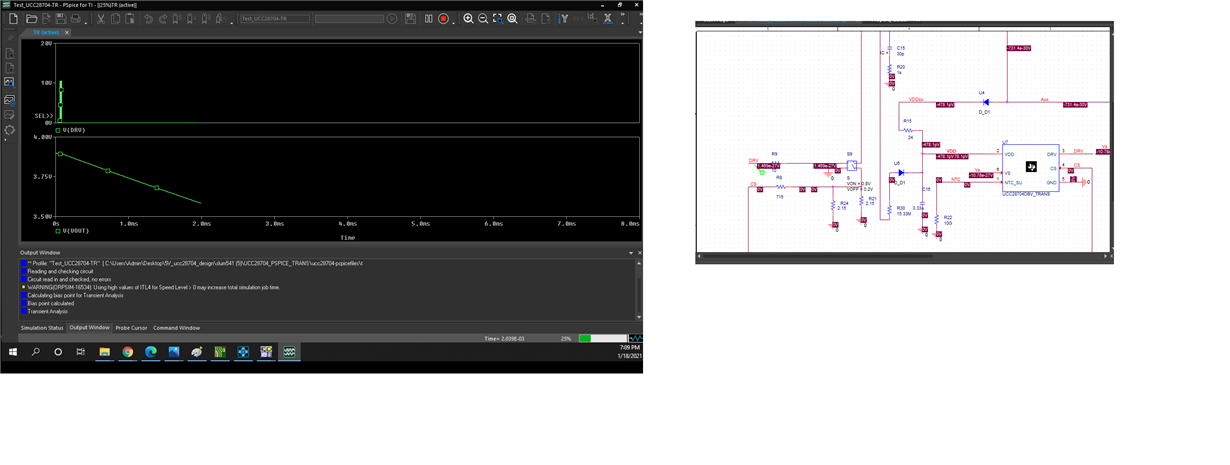This screenshot has width=1230, height=465.
Task: Undo the last action
Action: coord(148,18)
